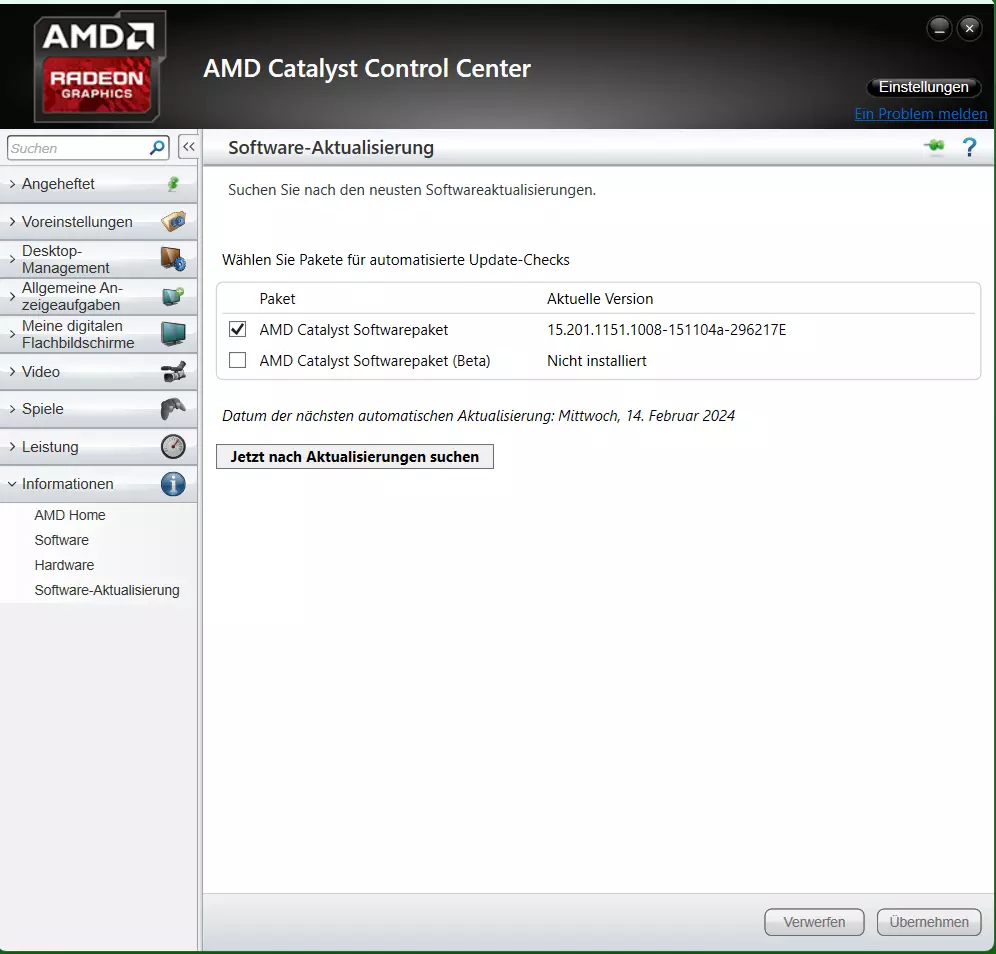996x954 pixels.
Task: Collapse the sidebar with double-arrow button
Action: point(189,147)
